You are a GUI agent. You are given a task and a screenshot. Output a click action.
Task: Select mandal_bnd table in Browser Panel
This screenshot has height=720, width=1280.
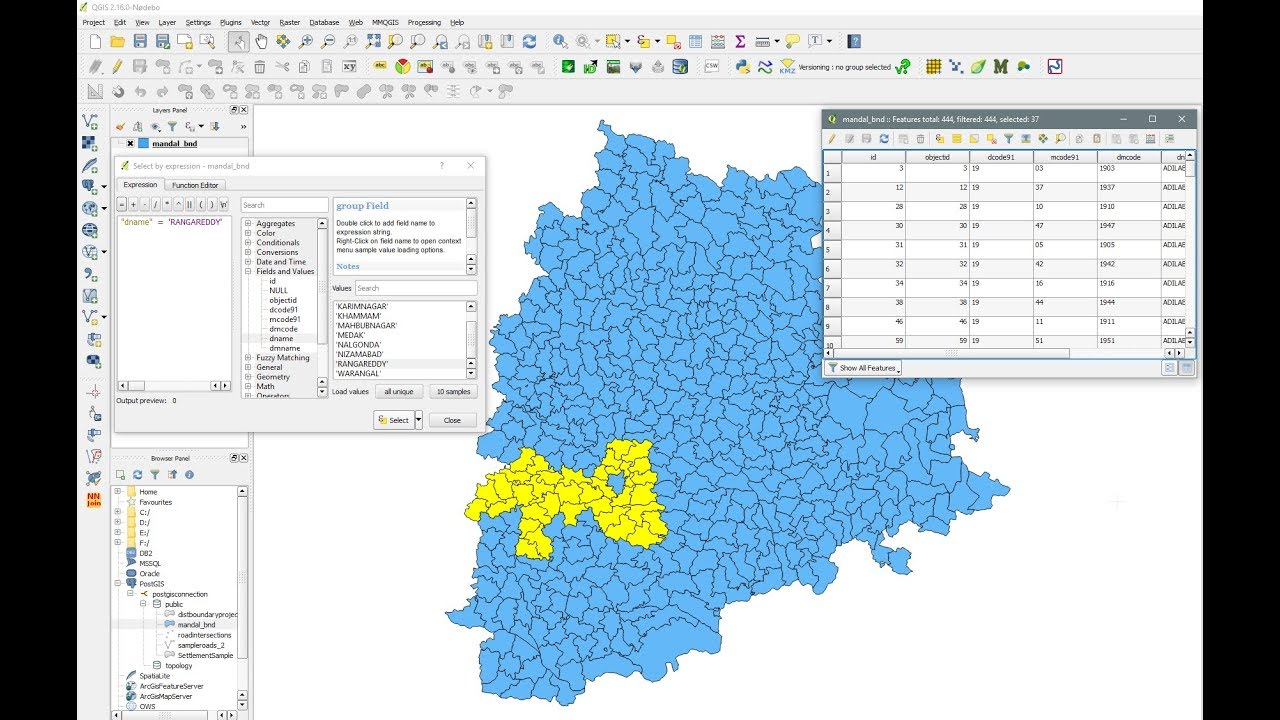tap(197, 624)
